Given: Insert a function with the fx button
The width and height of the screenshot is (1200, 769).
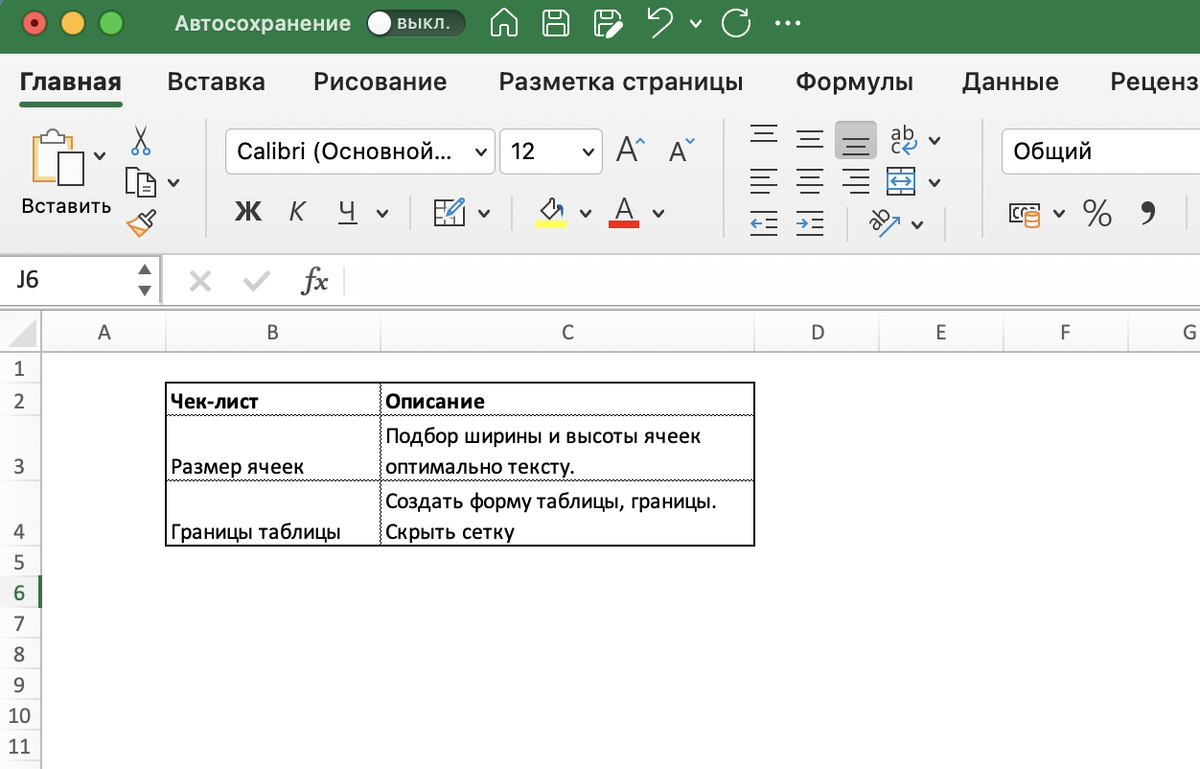Looking at the screenshot, I should point(315,281).
